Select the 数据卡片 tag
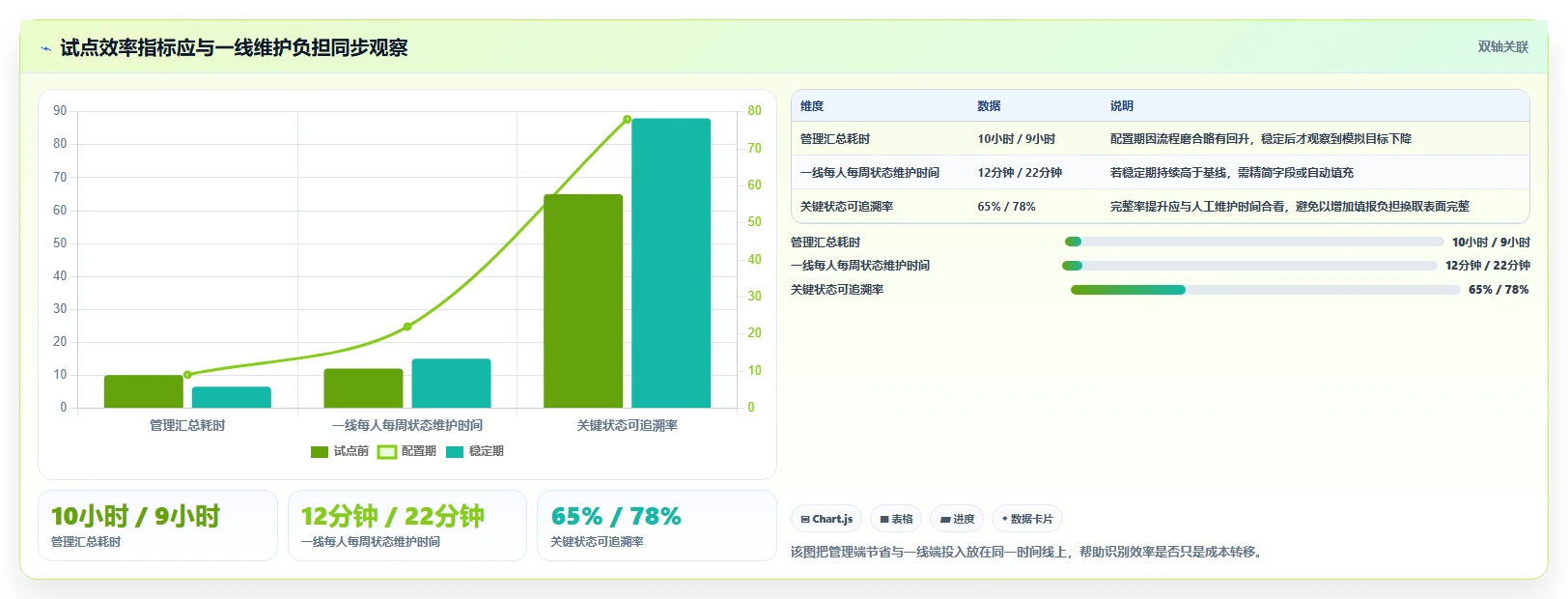The image size is (1568, 599). pos(1027,519)
